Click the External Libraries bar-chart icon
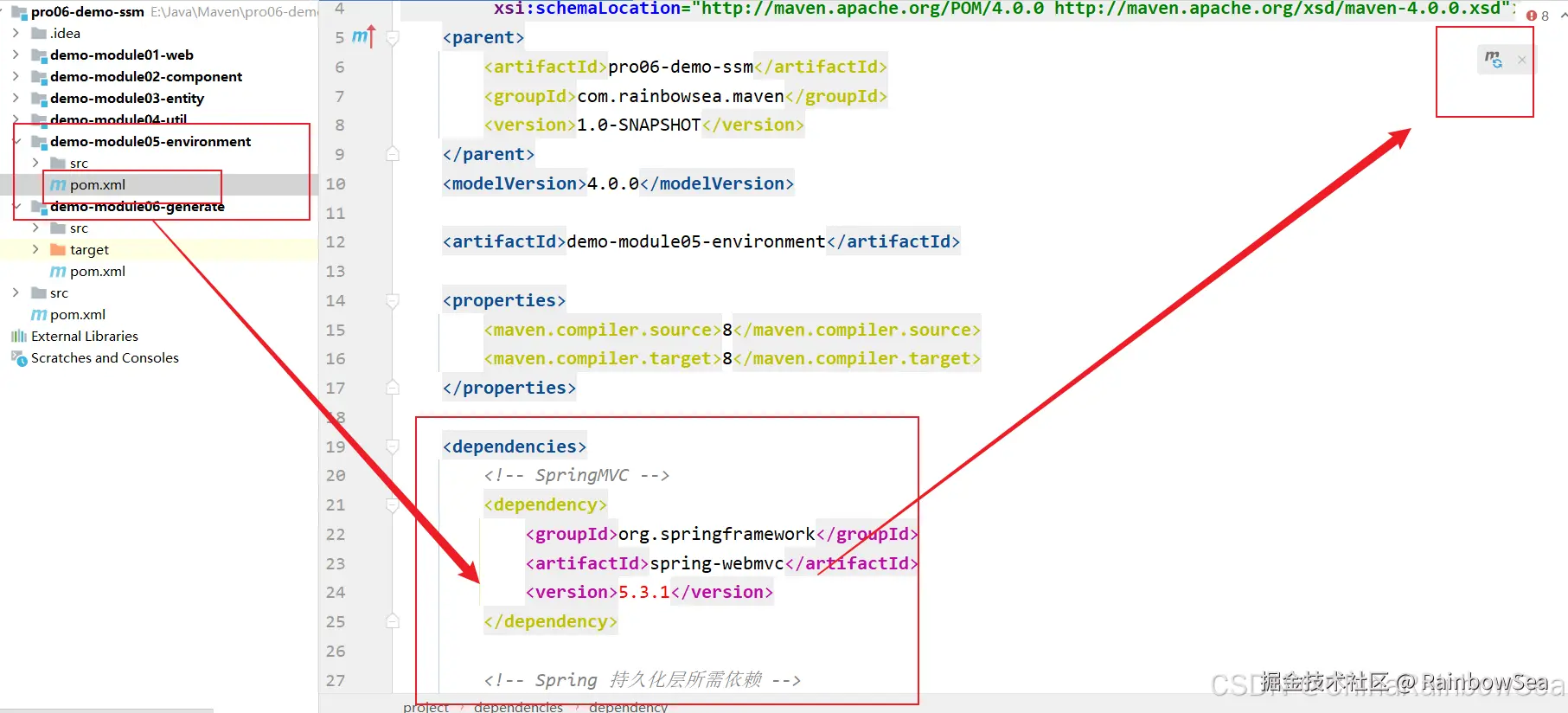This screenshot has width=1568, height=713. tap(19, 336)
